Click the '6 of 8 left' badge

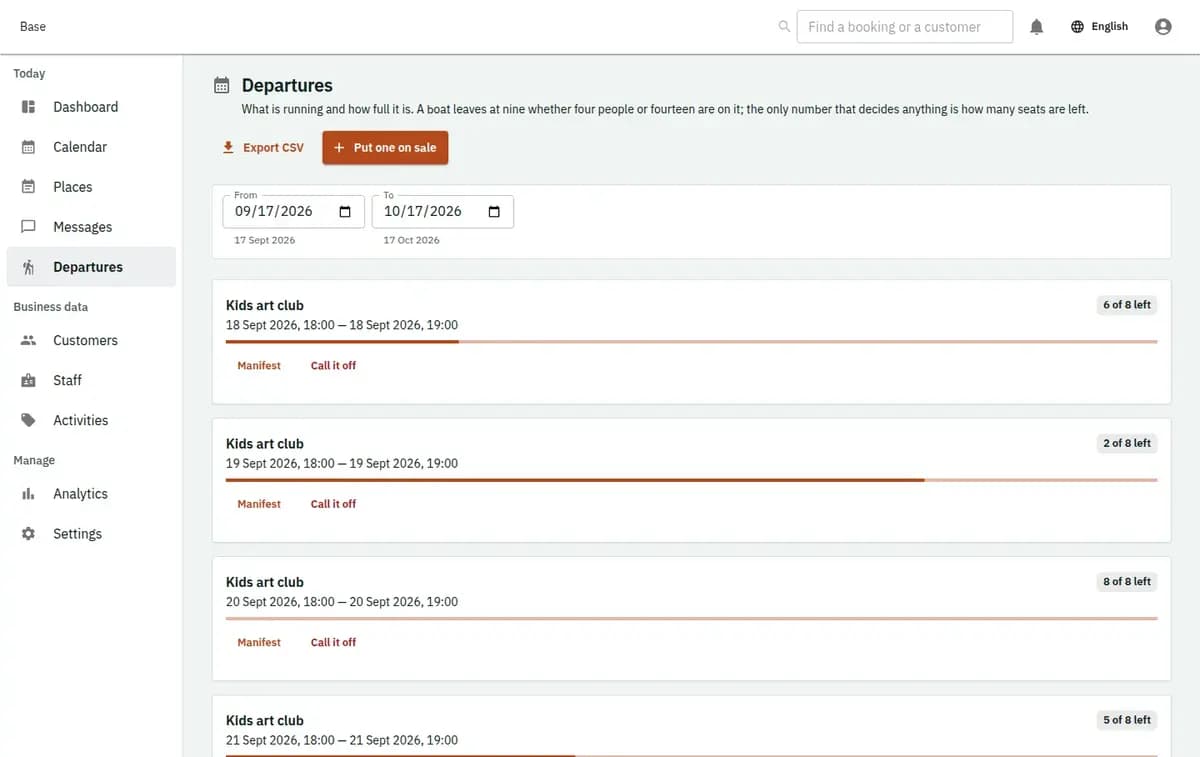[1127, 305]
